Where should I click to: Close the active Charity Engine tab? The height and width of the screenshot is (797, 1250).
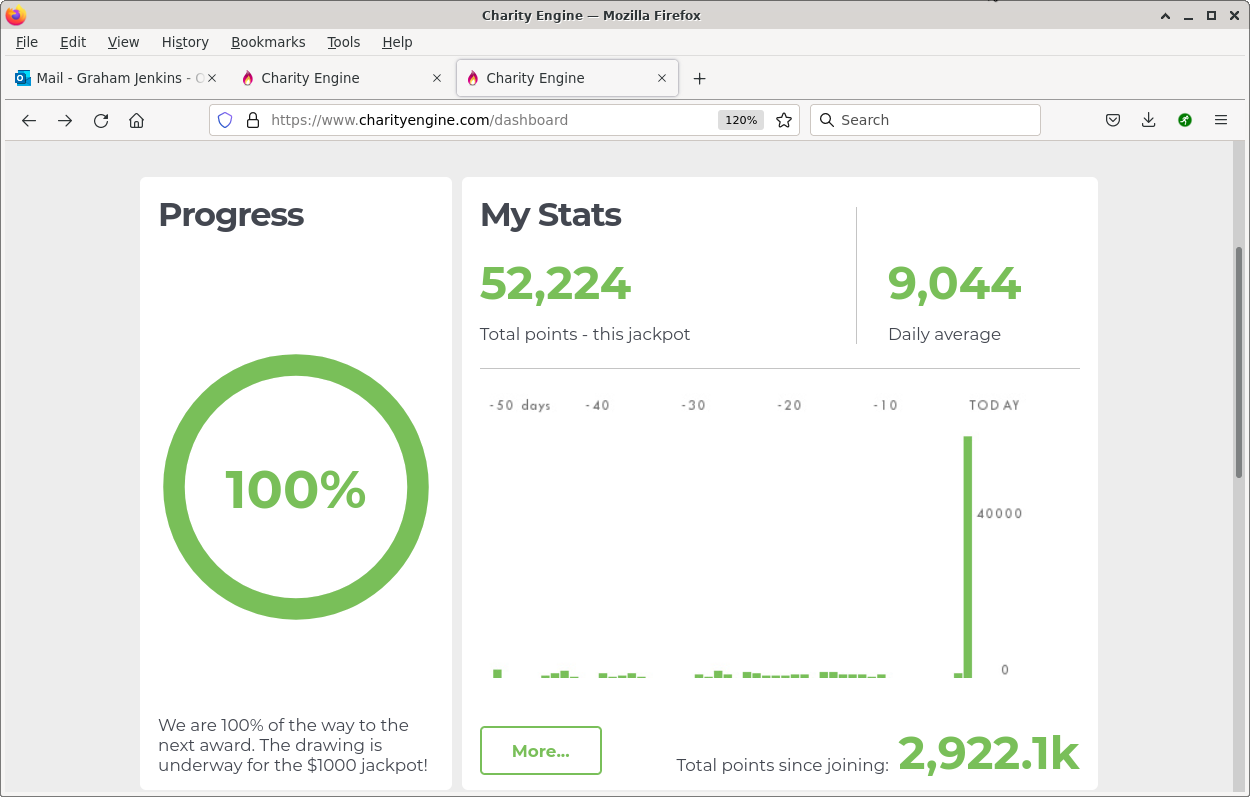(x=662, y=78)
